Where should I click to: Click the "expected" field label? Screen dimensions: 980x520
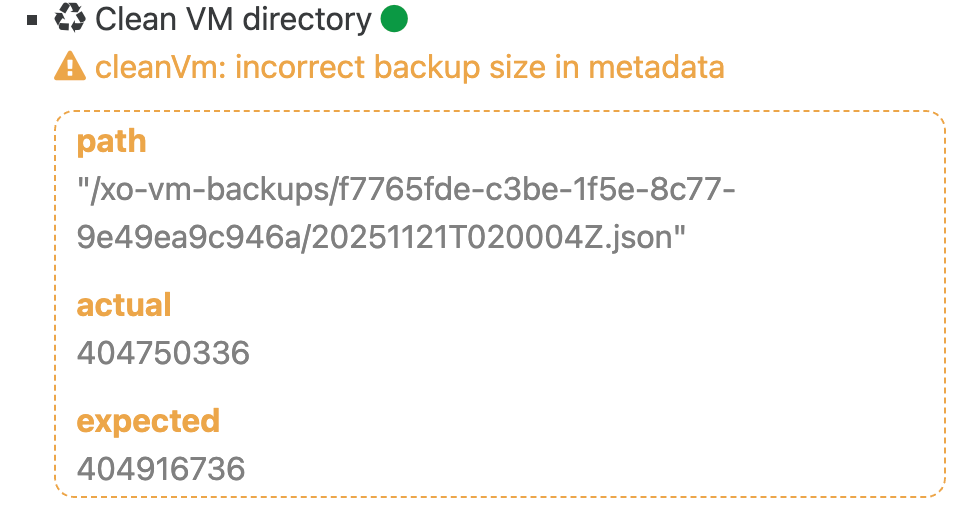click(x=148, y=420)
